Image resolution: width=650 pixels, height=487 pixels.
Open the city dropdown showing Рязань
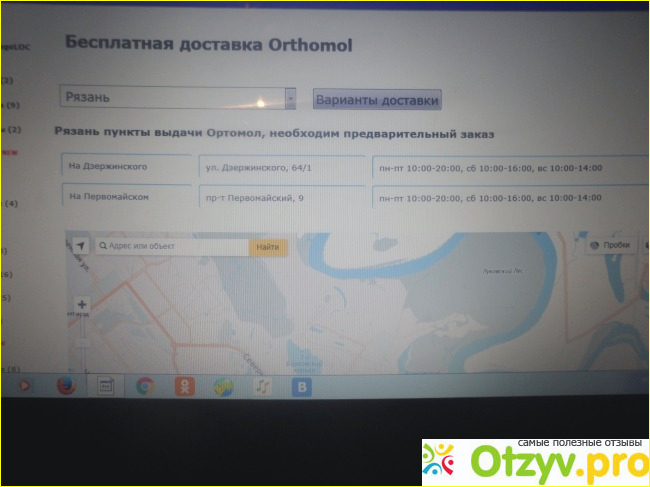170,98
